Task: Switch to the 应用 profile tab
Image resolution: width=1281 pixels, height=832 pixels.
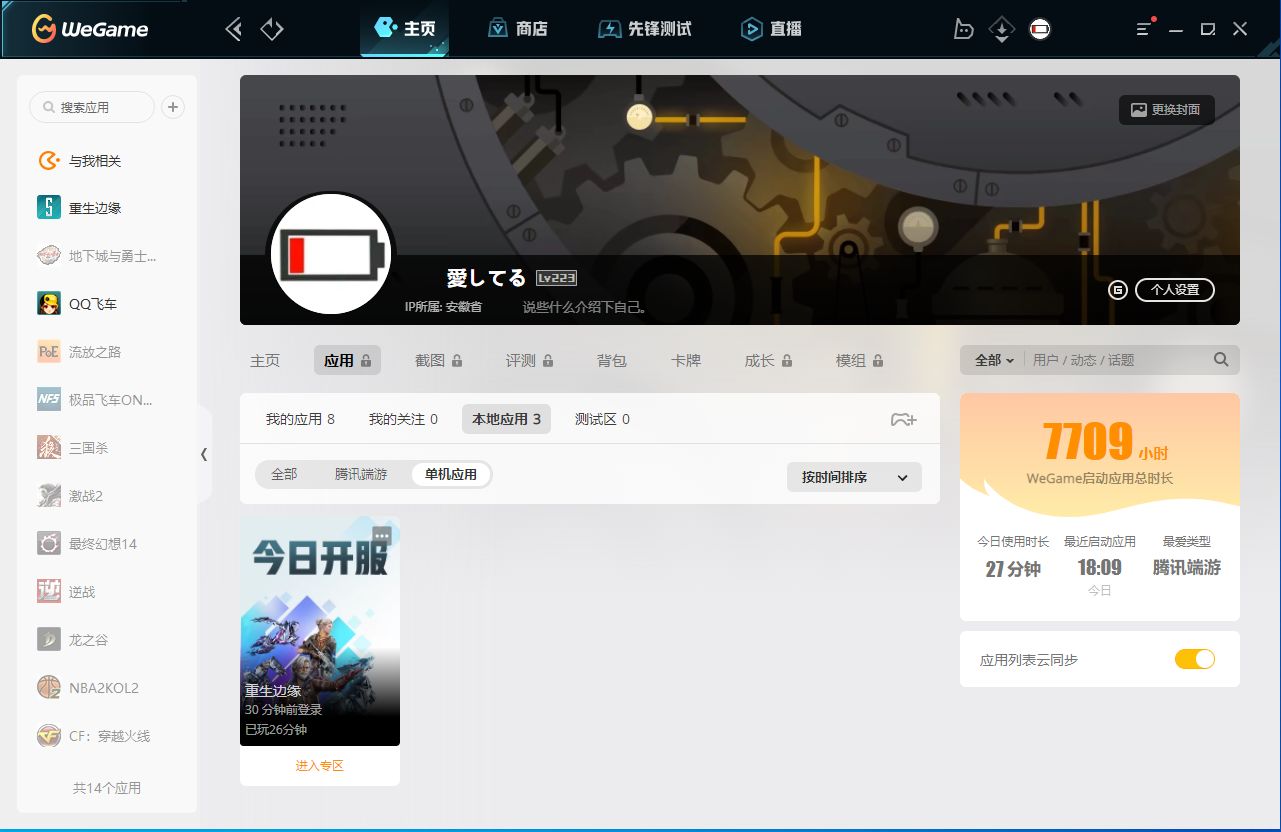Action: [347, 360]
